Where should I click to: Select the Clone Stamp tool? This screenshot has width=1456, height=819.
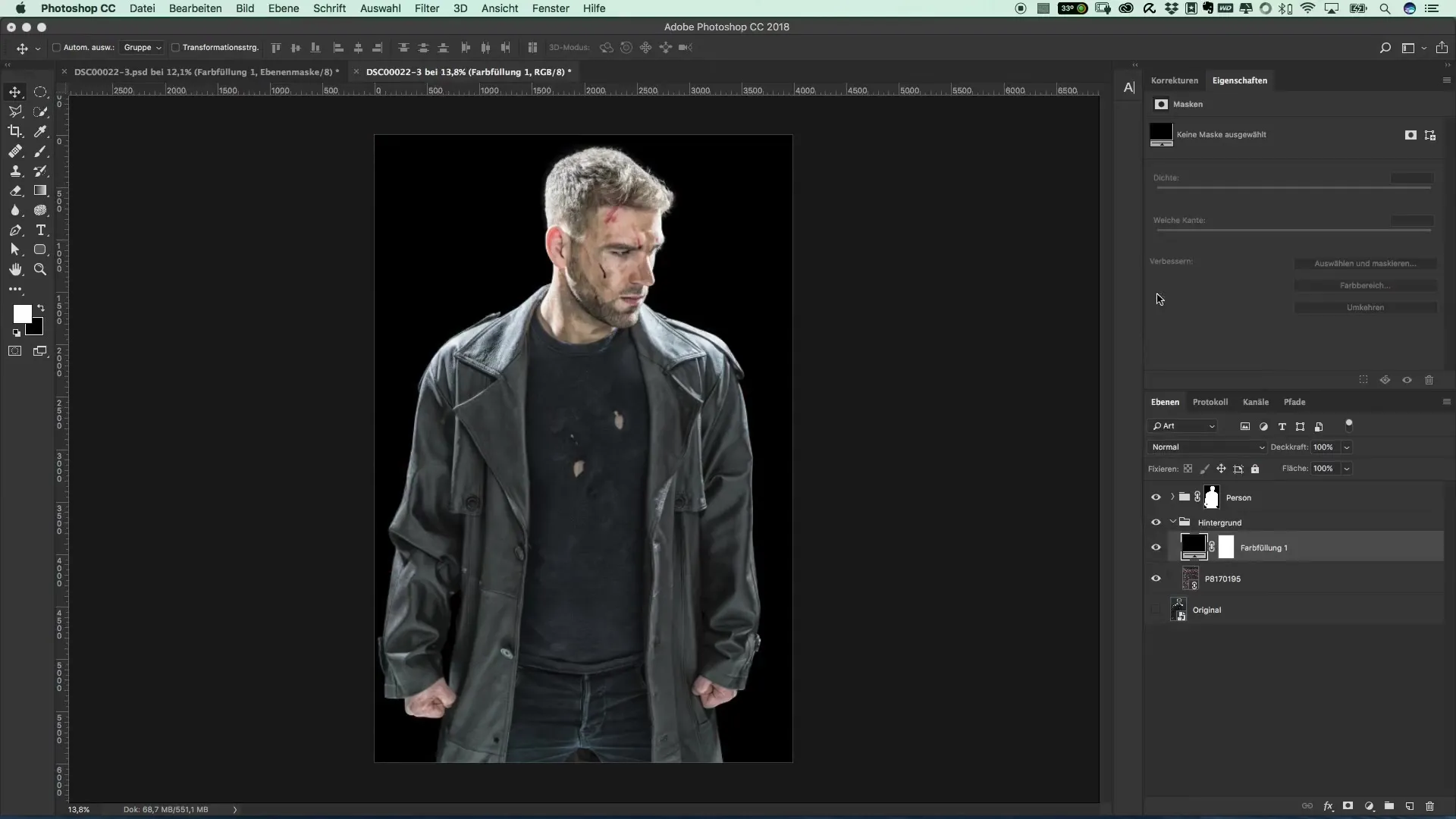point(15,171)
